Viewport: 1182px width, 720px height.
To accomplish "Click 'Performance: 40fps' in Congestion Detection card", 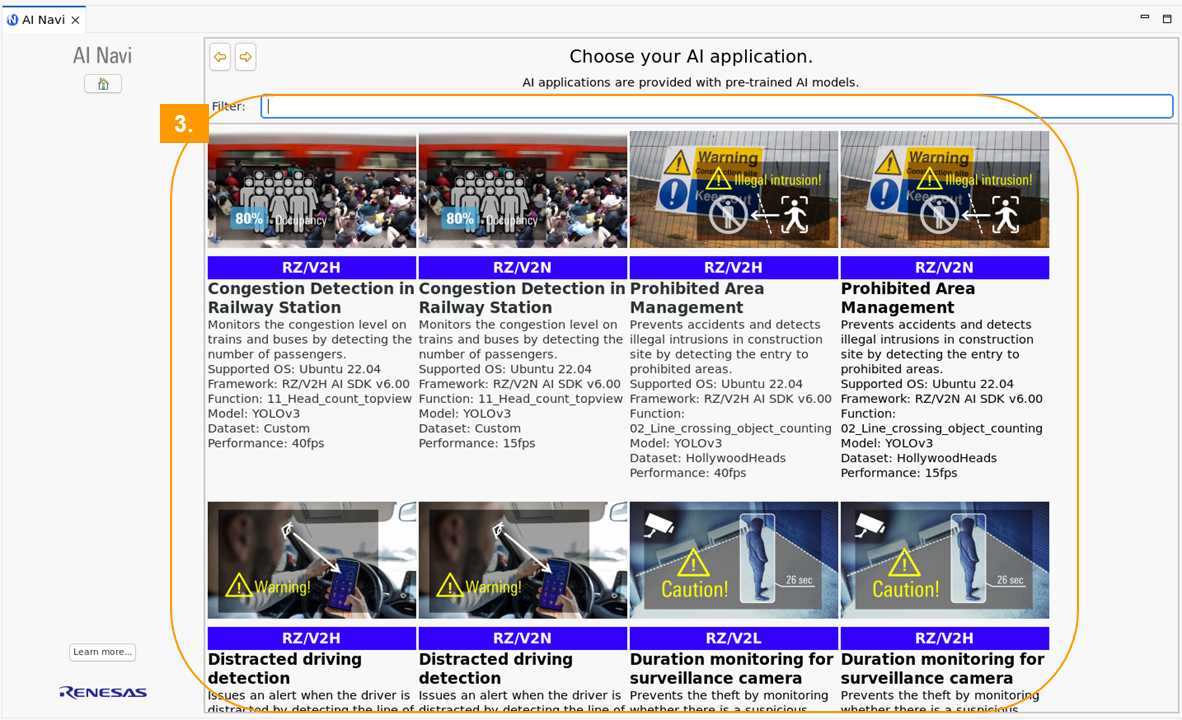I will pyautogui.click(x=266, y=443).
